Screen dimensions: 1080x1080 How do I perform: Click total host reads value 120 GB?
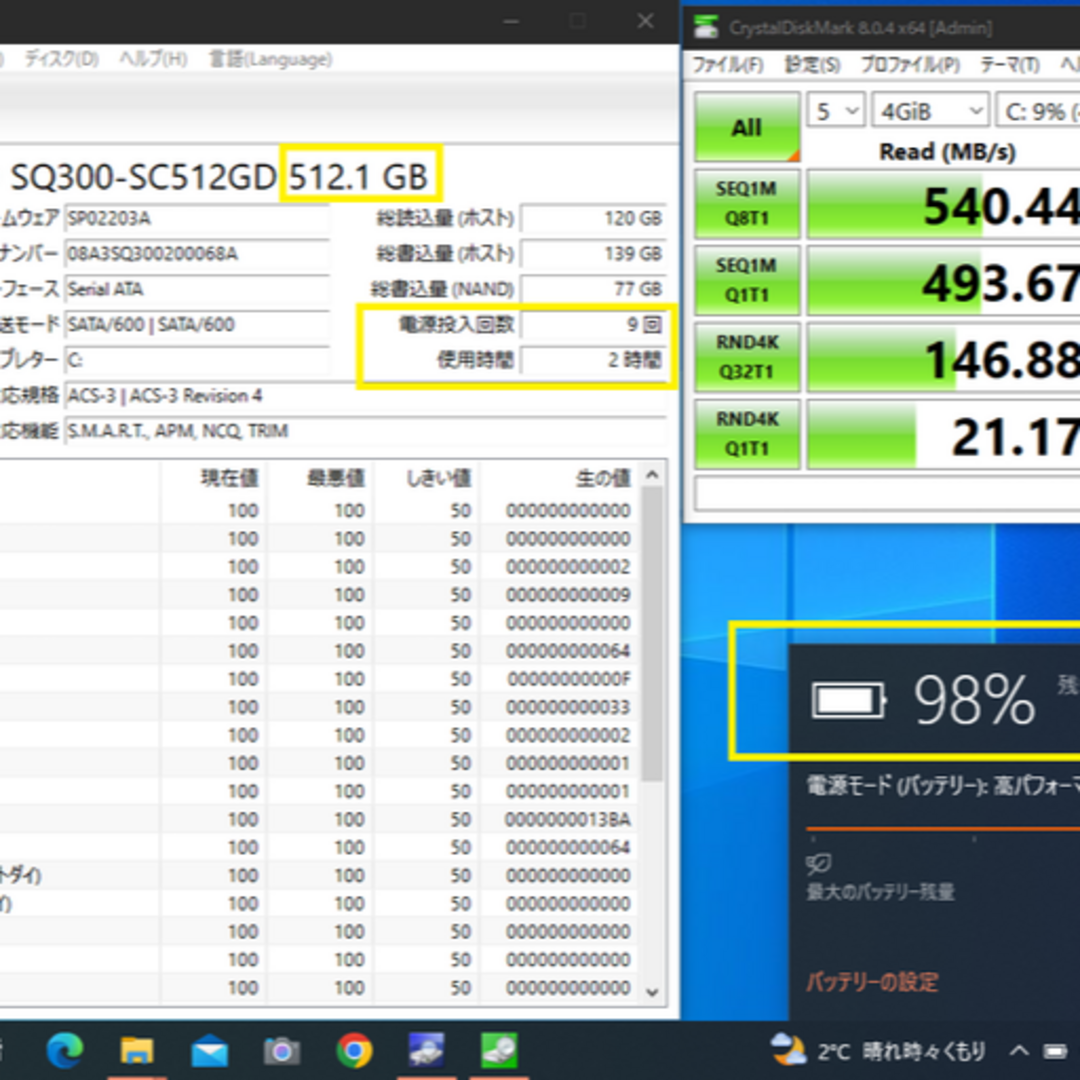(x=593, y=218)
